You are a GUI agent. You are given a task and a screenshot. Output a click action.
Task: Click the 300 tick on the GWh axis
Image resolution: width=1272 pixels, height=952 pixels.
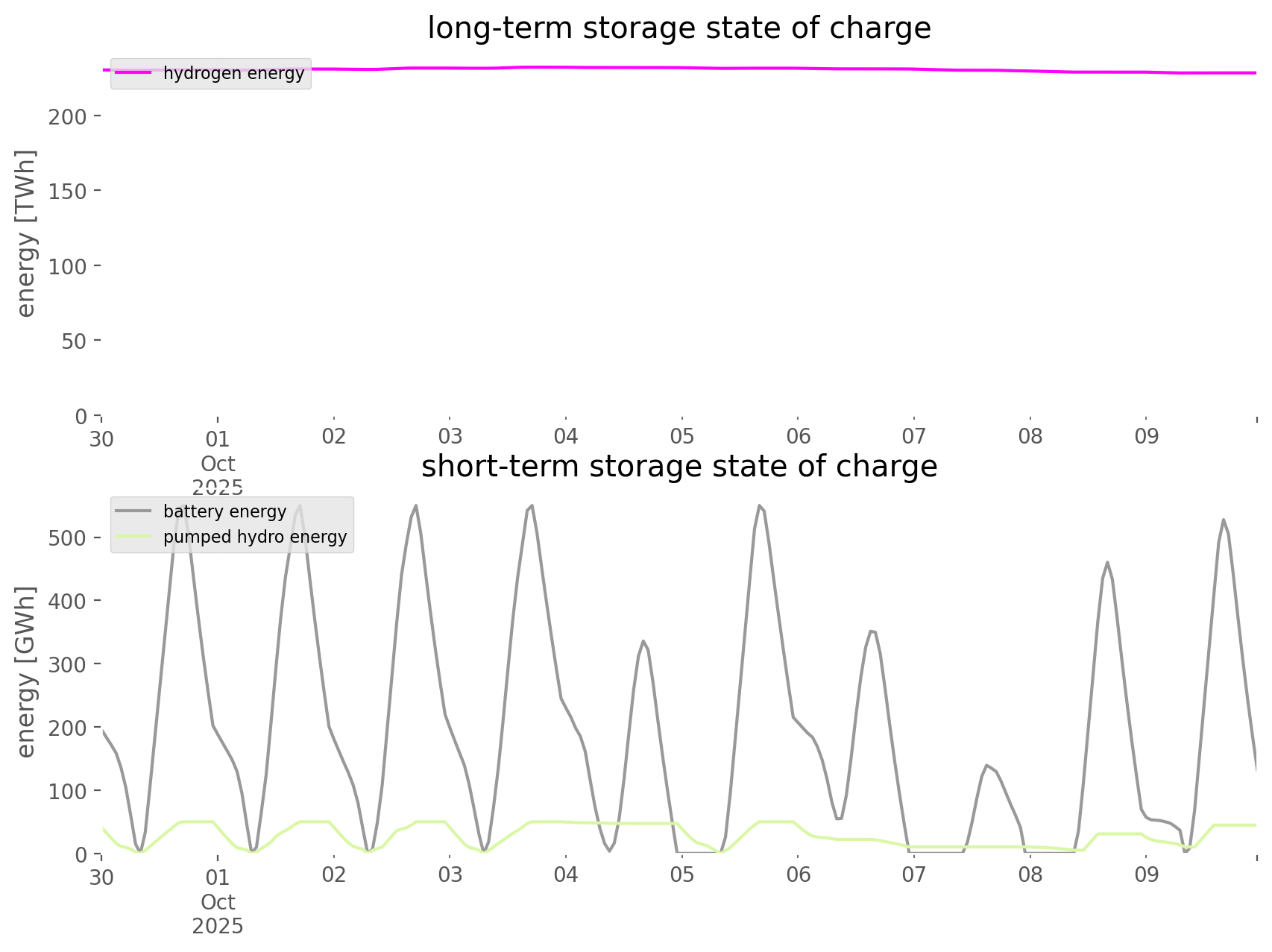pyautogui.click(x=68, y=663)
